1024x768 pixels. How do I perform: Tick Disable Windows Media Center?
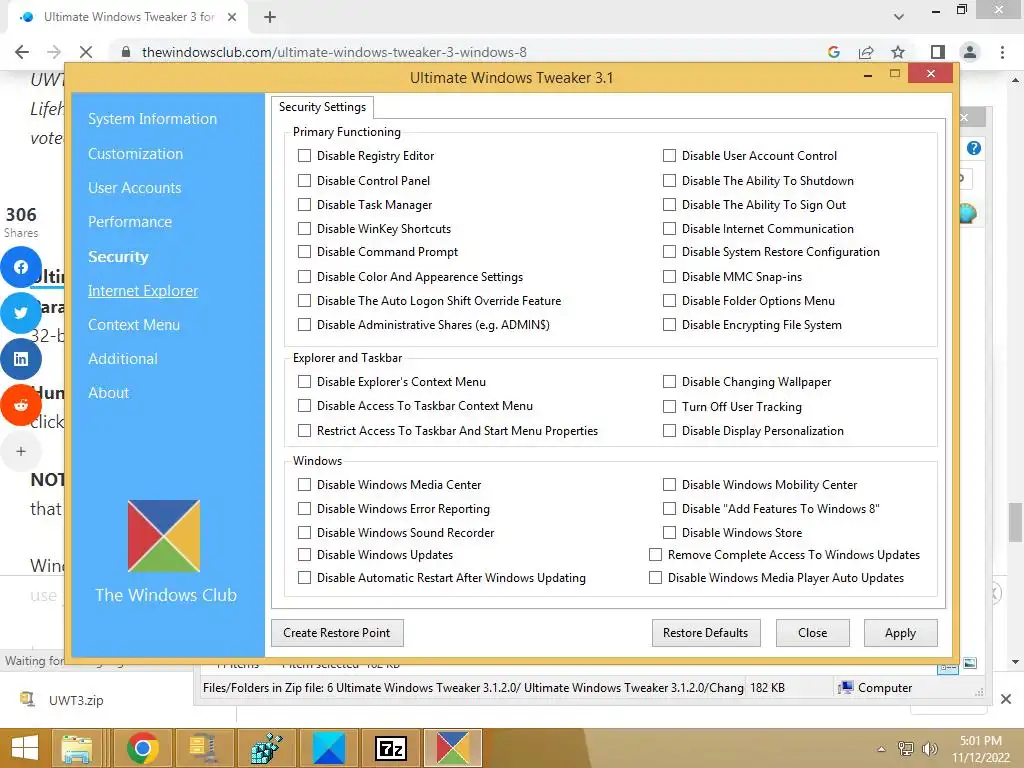(304, 485)
